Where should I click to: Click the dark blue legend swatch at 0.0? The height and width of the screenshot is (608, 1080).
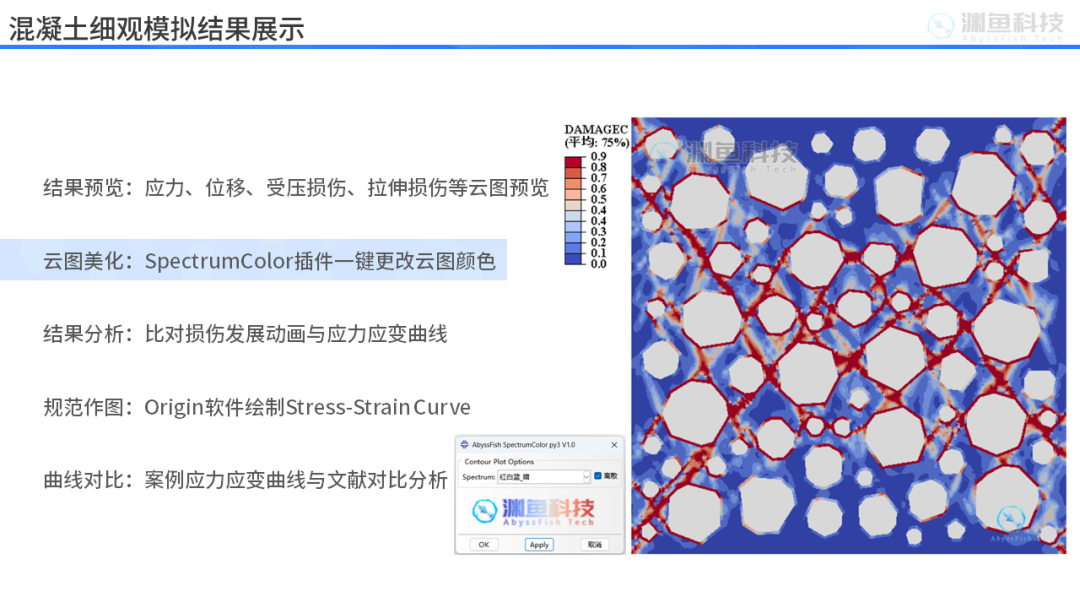(x=573, y=259)
